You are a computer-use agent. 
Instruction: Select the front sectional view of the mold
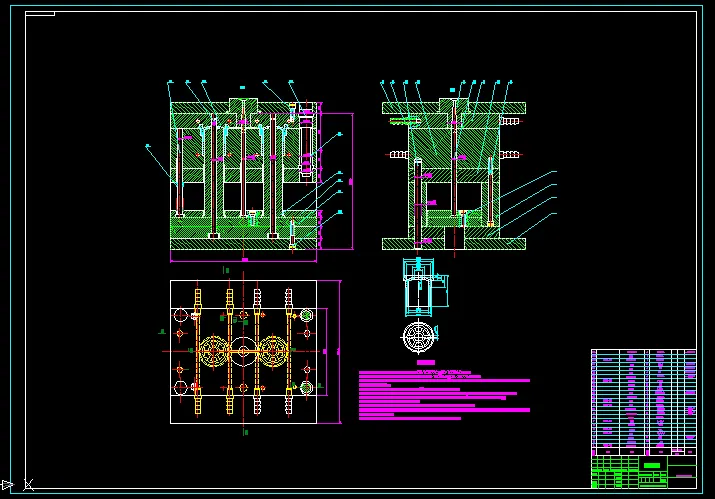pos(244,174)
